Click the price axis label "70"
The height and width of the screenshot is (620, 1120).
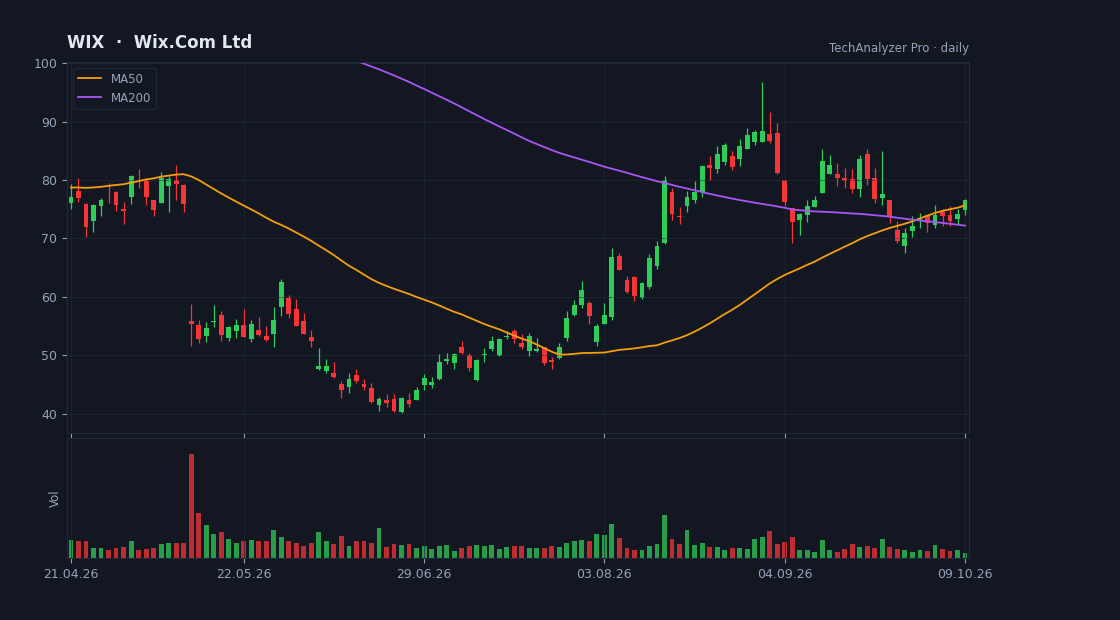(49, 239)
